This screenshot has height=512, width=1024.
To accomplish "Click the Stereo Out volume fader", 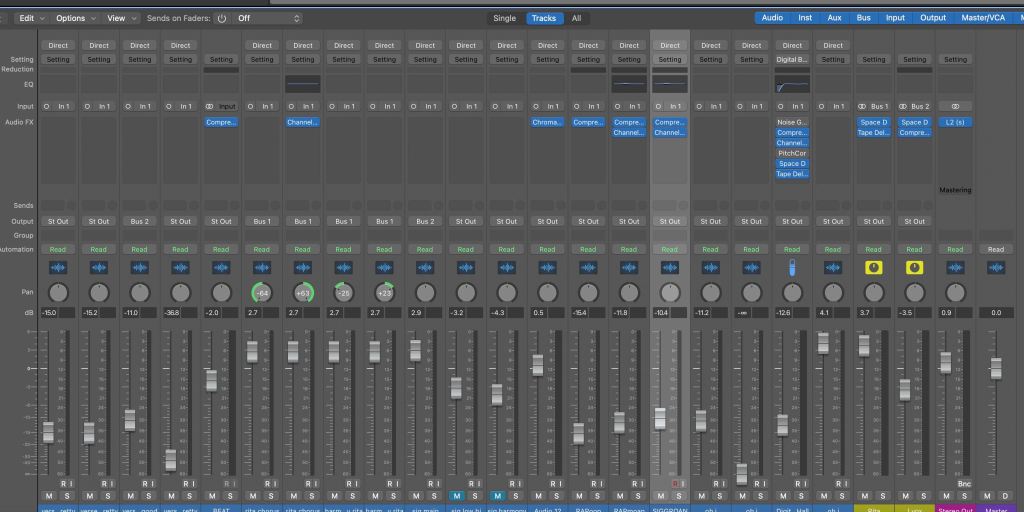I will click(x=945, y=363).
